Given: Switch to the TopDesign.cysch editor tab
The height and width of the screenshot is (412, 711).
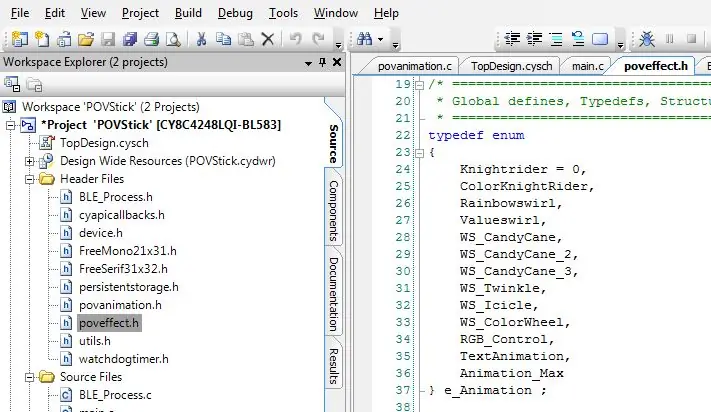Looking at the screenshot, I should click(511, 66).
